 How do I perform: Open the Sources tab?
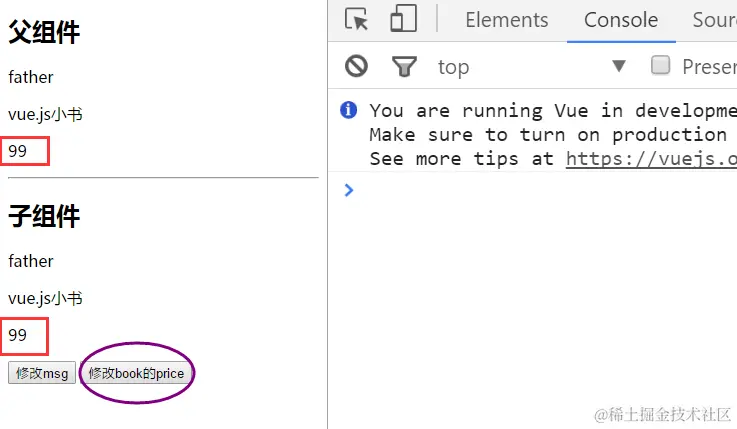[714, 20]
